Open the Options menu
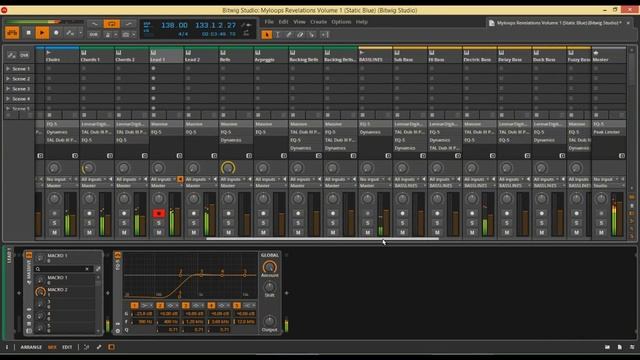The height and width of the screenshot is (360, 640). (341, 22)
